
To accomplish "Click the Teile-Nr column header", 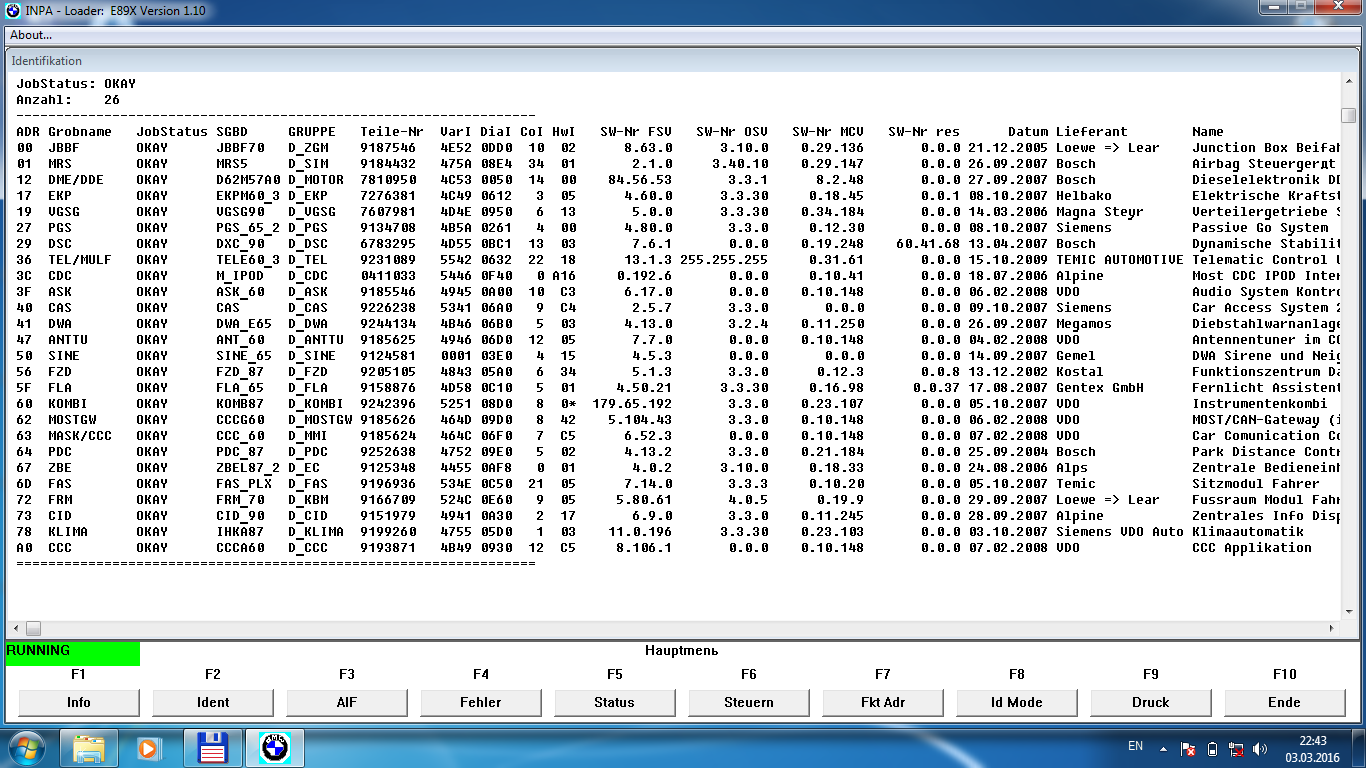I will [392, 132].
